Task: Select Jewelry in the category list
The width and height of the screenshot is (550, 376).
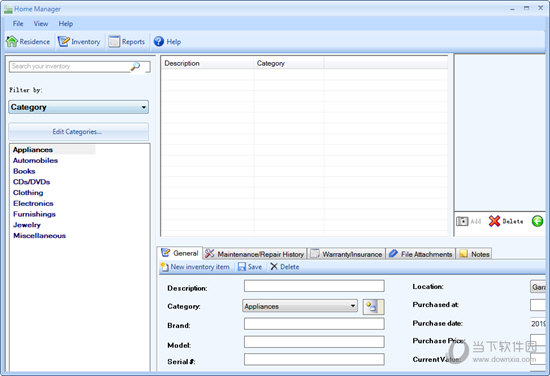Action: click(x=27, y=225)
